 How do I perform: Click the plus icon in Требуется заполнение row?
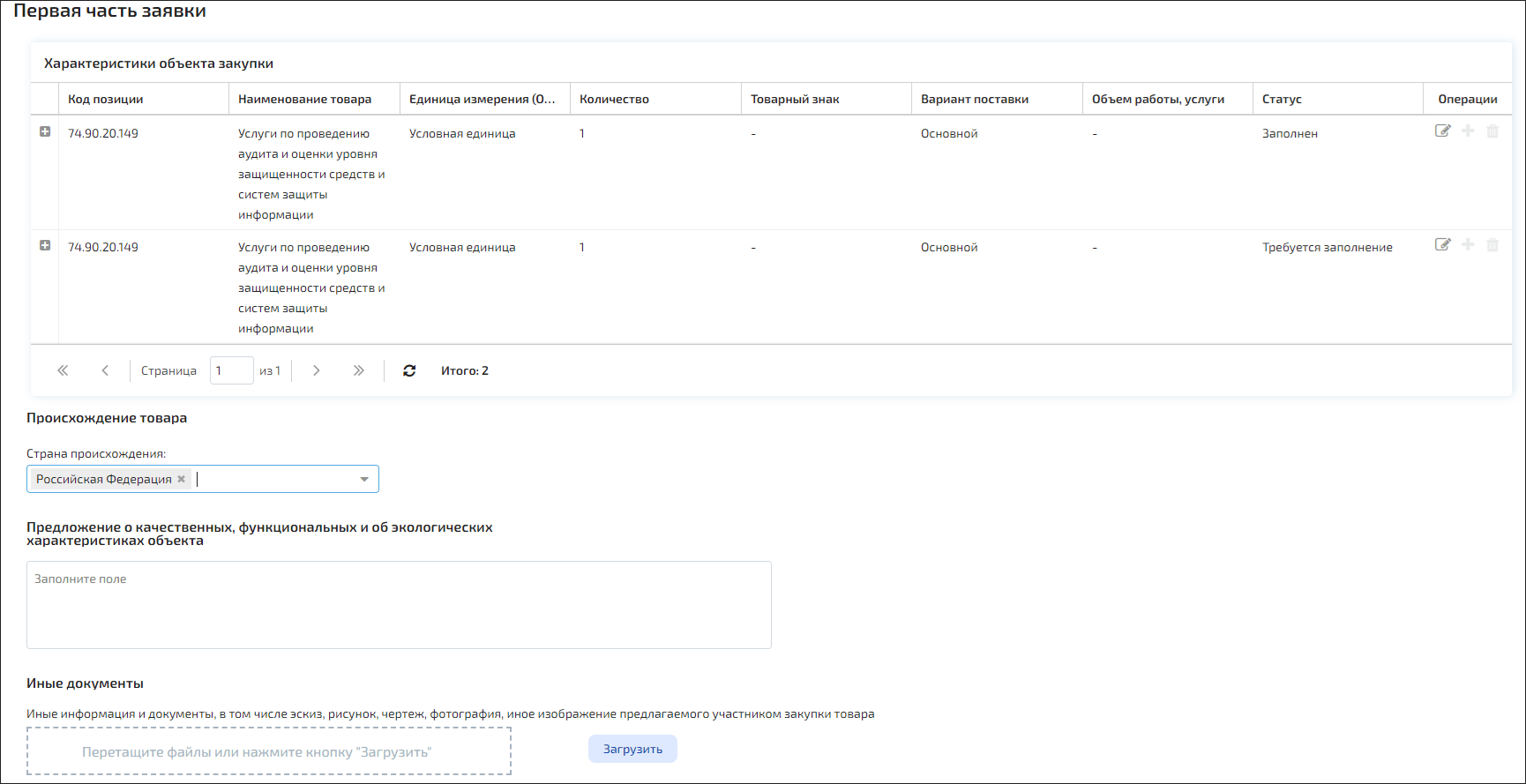click(x=1468, y=244)
